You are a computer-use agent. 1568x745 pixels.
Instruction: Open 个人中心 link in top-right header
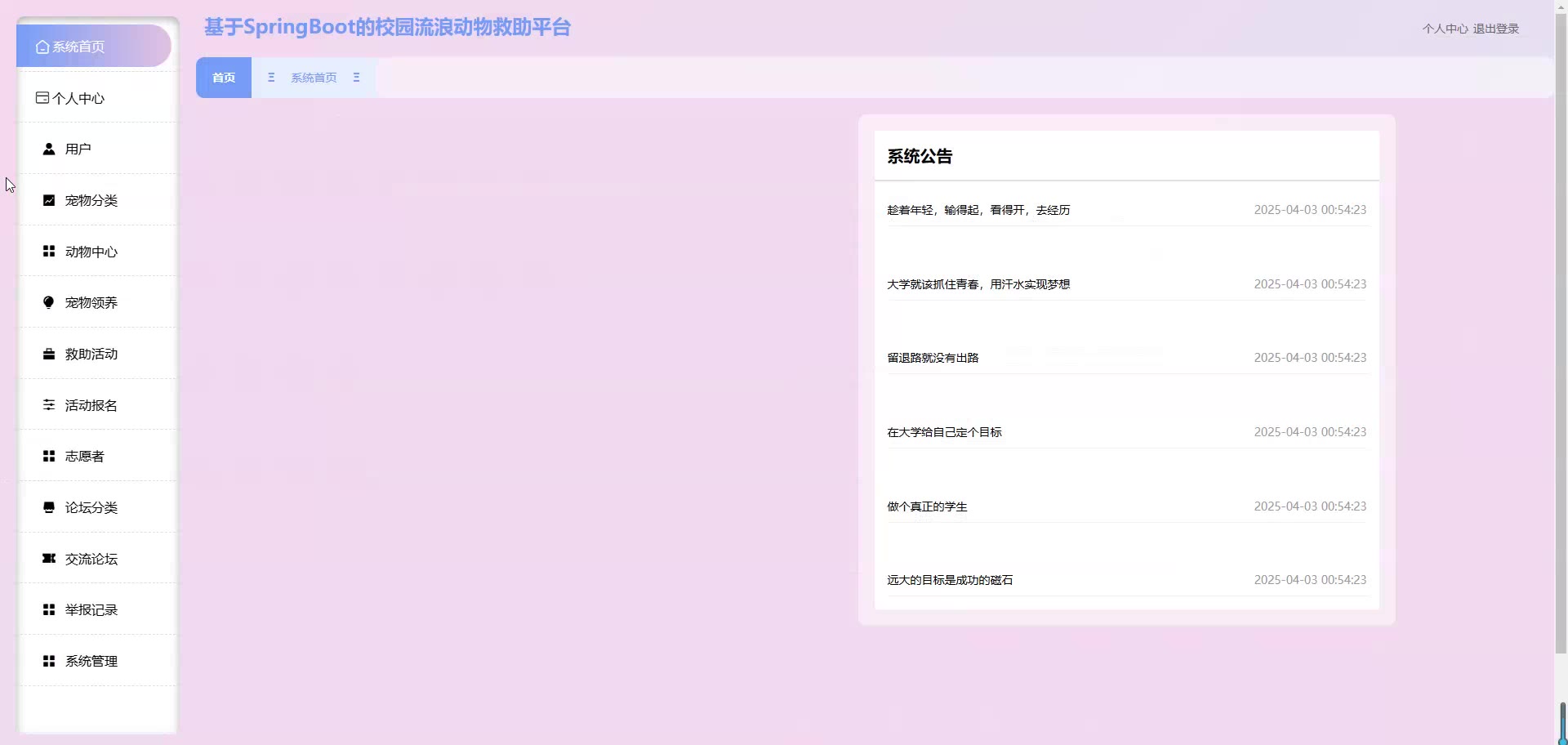click(1445, 29)
